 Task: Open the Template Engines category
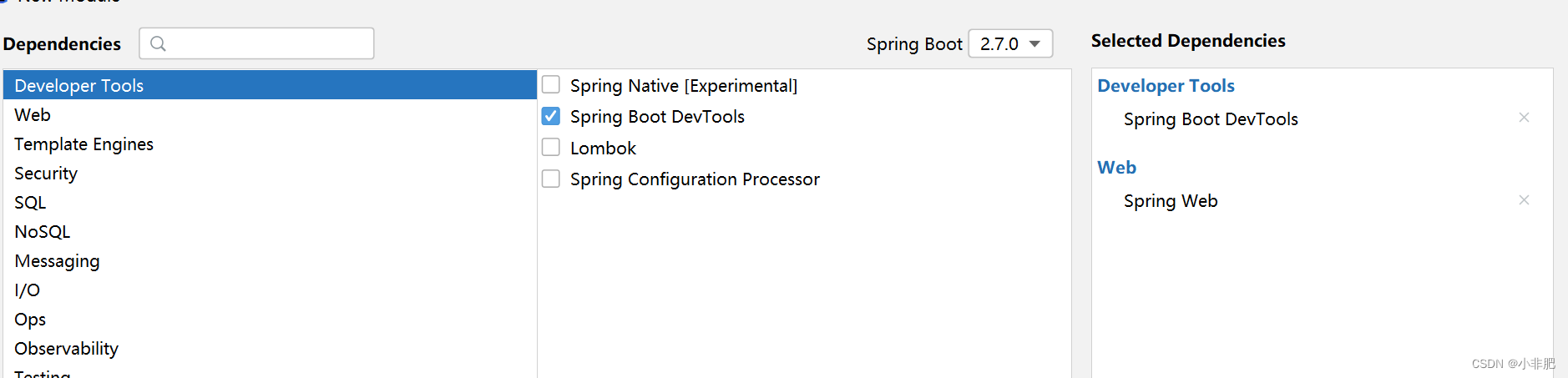(x=83, y=144)
